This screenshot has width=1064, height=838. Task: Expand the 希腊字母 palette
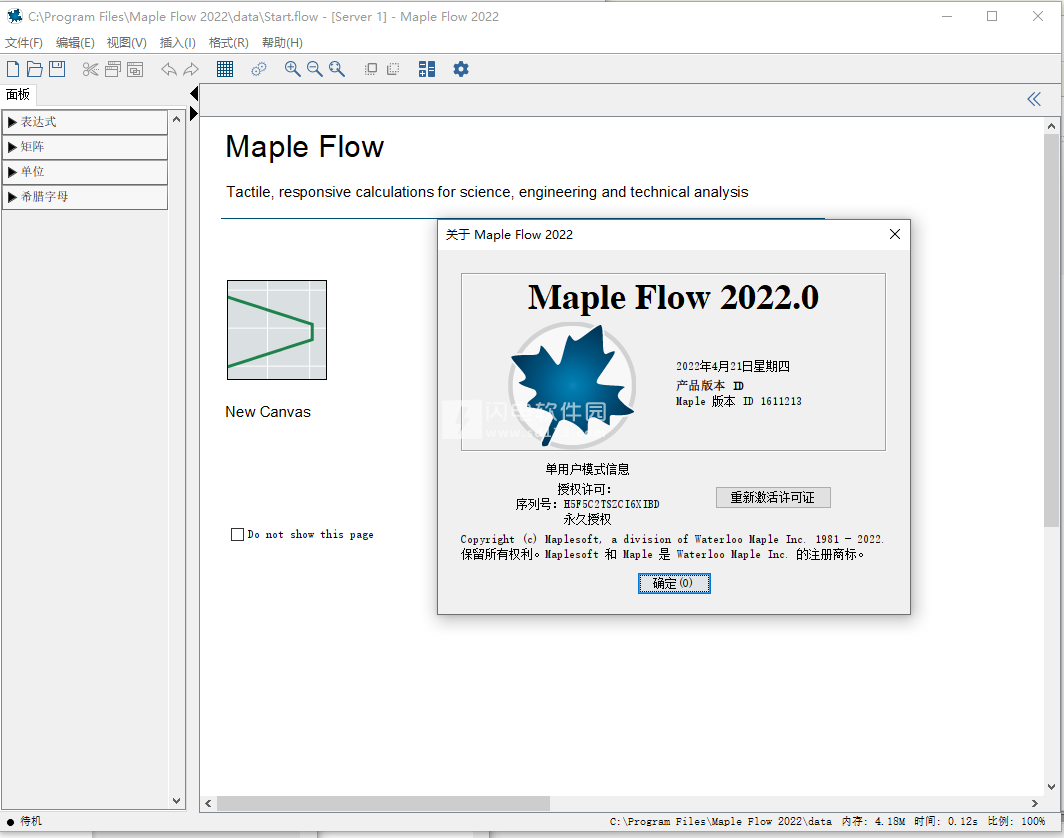click(85, 197)
